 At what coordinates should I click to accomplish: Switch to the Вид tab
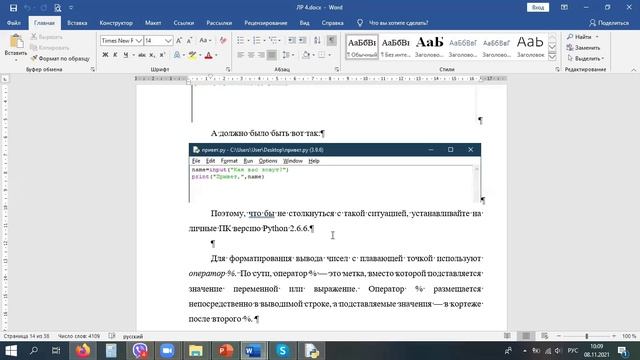tap(304, 23)
